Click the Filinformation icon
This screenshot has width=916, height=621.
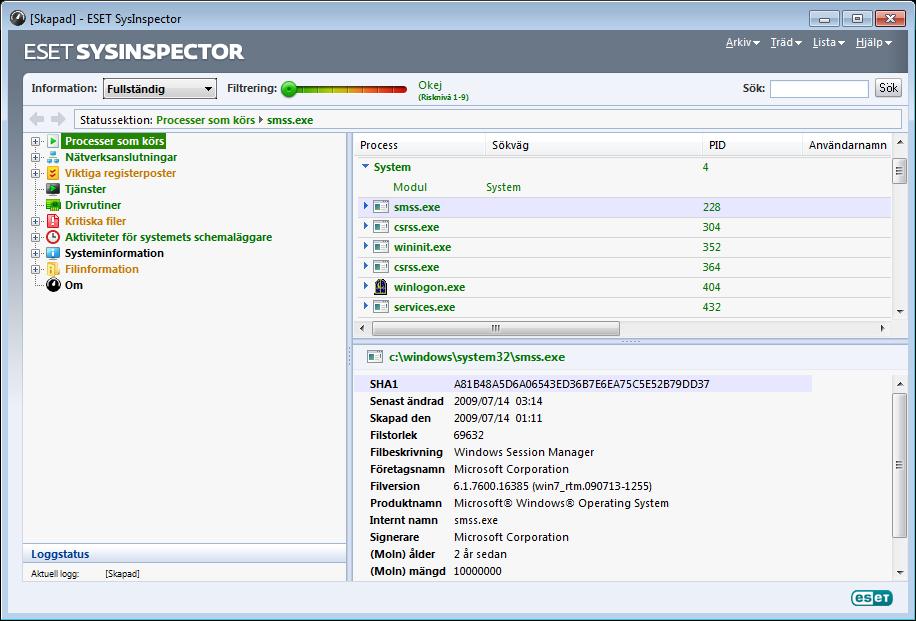[53, 269]
